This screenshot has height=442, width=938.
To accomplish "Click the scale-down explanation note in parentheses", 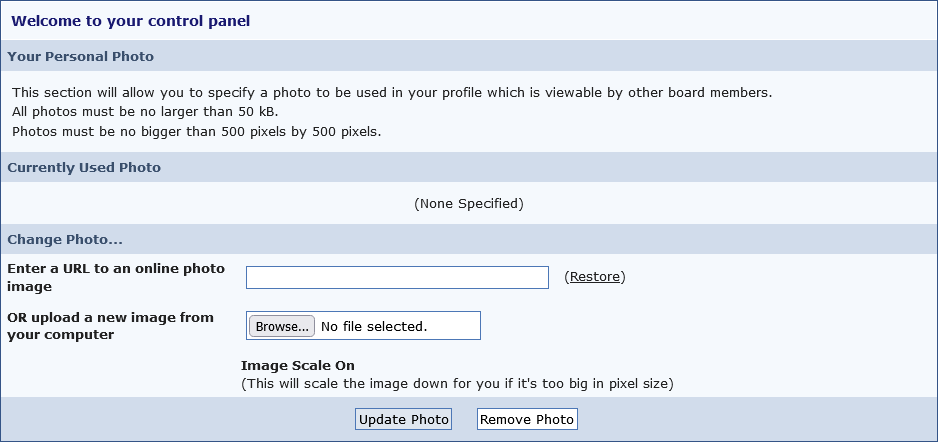I will (x=457, y=383).
